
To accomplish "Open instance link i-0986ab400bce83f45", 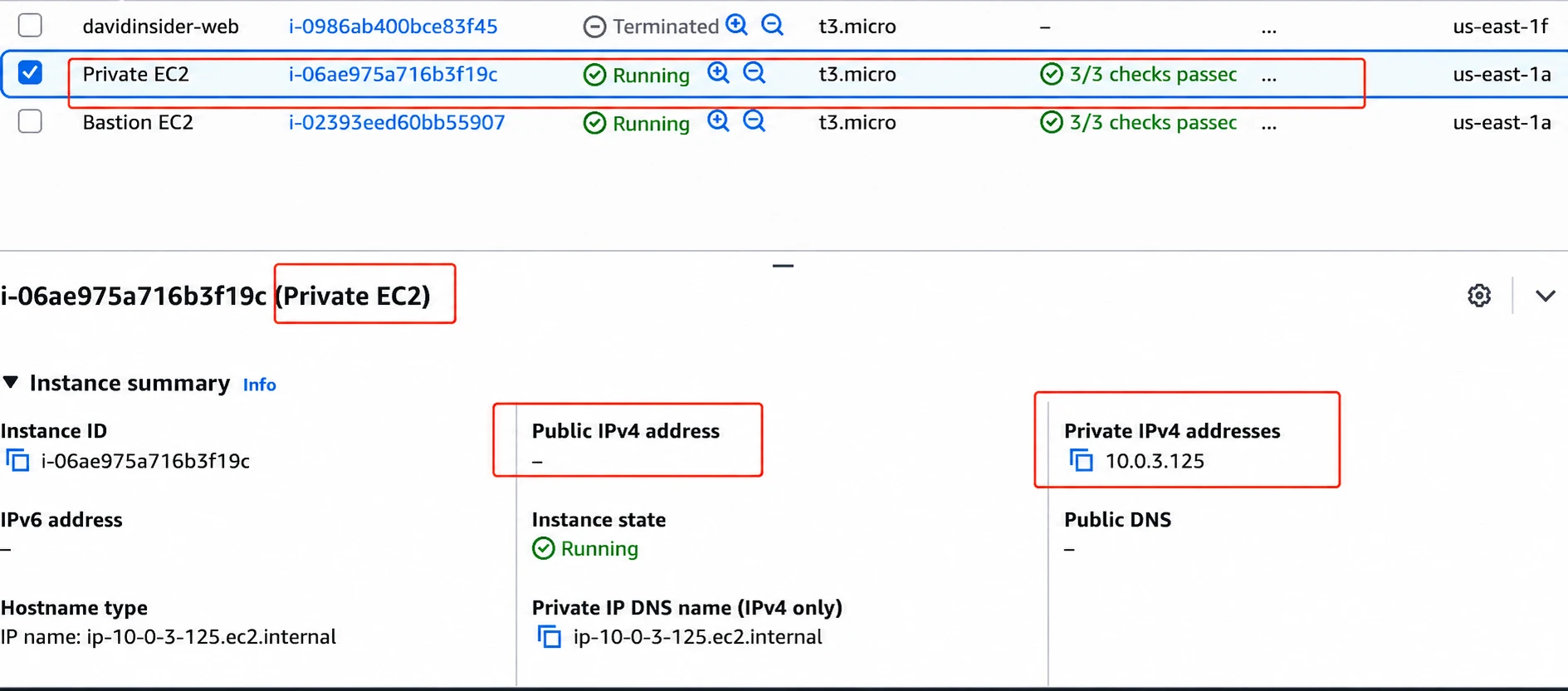I will pos(393,27).
